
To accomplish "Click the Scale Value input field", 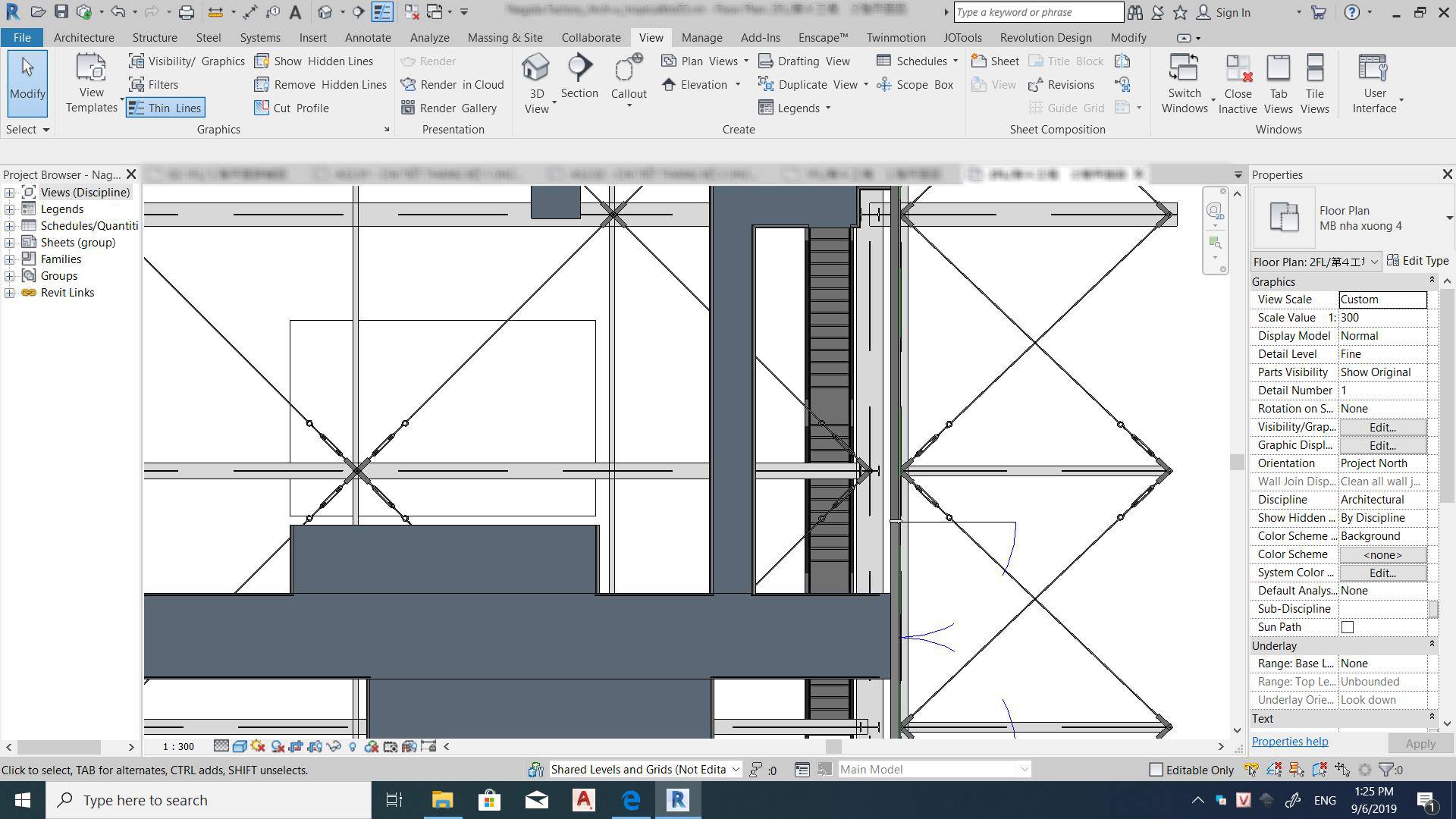I will (x=1382, y=318).
